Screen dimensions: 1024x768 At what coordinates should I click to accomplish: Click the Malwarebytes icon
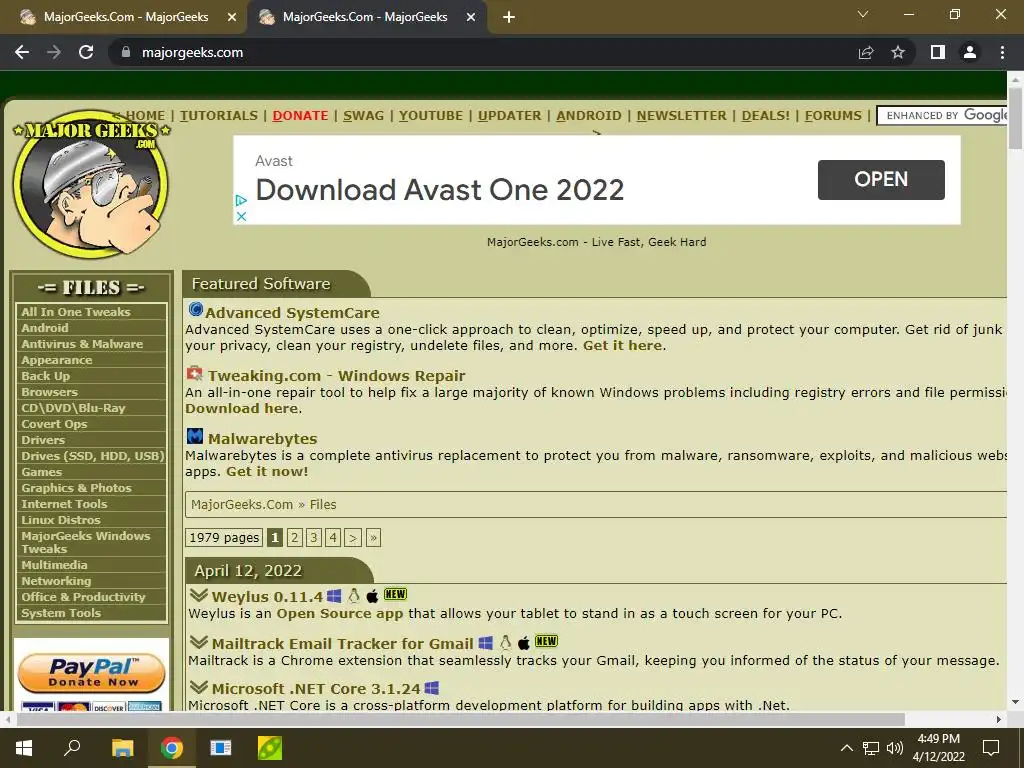195,436
